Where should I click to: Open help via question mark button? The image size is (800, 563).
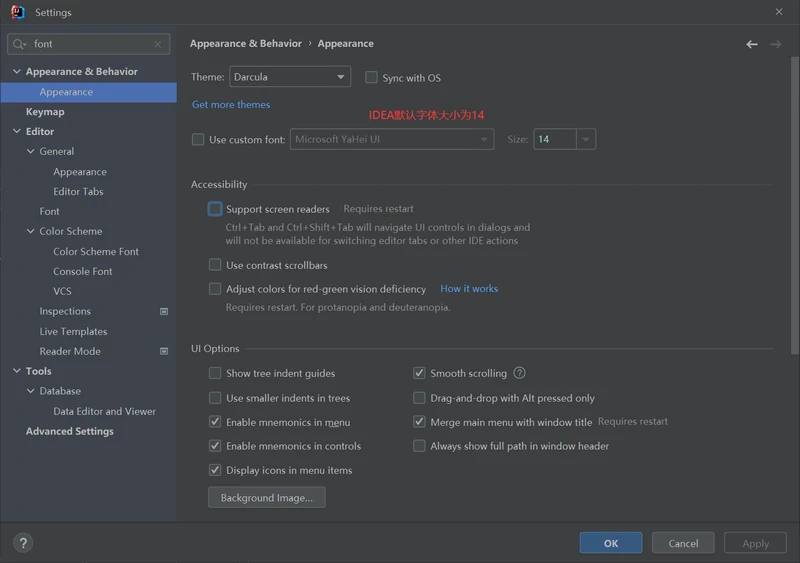pos(23,543)
